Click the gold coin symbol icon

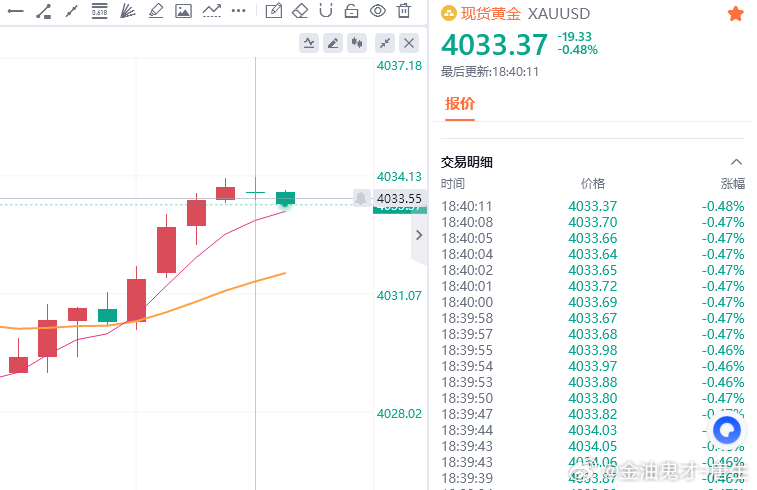click(x=449, y=14)
